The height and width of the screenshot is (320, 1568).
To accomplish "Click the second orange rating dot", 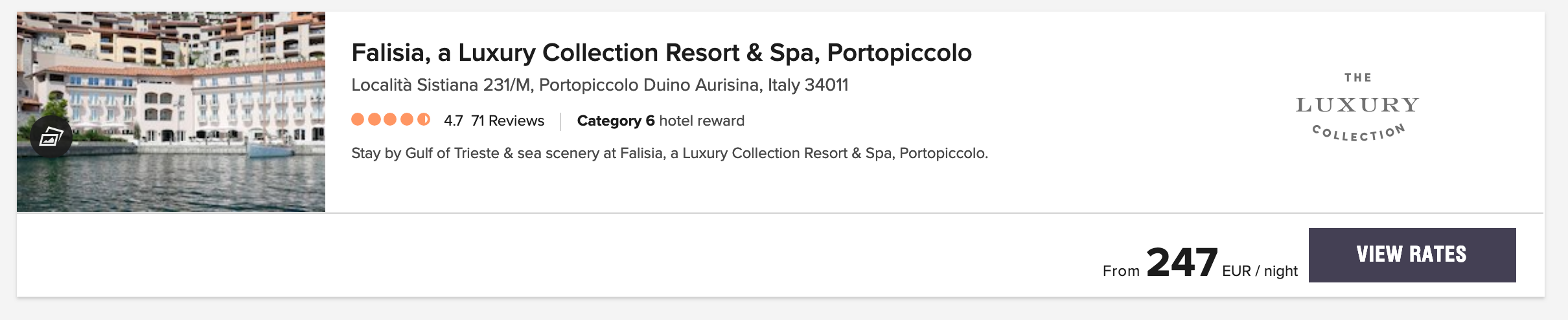I will point(374,119).
